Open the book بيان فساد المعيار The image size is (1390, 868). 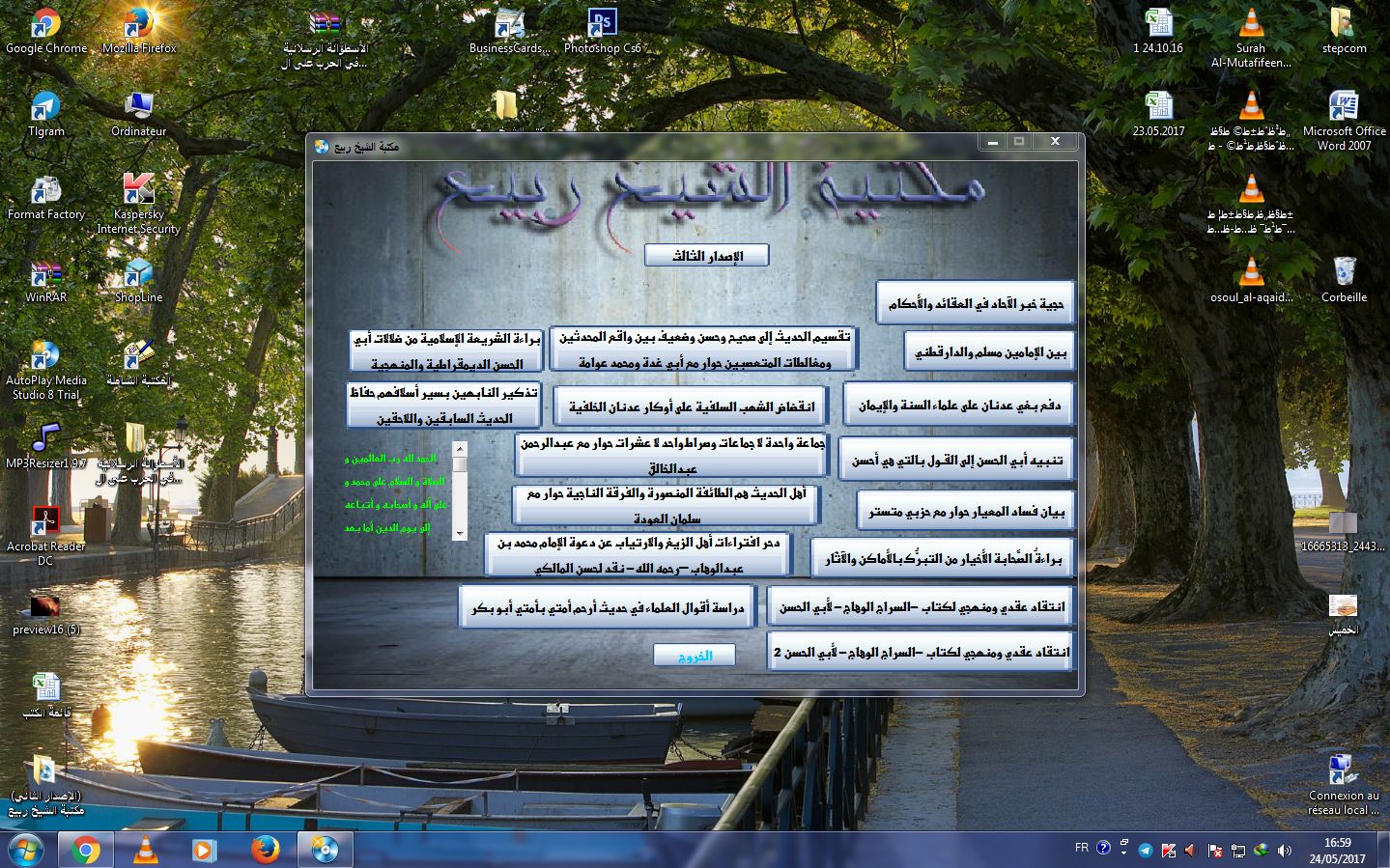[x=965, y=512]
